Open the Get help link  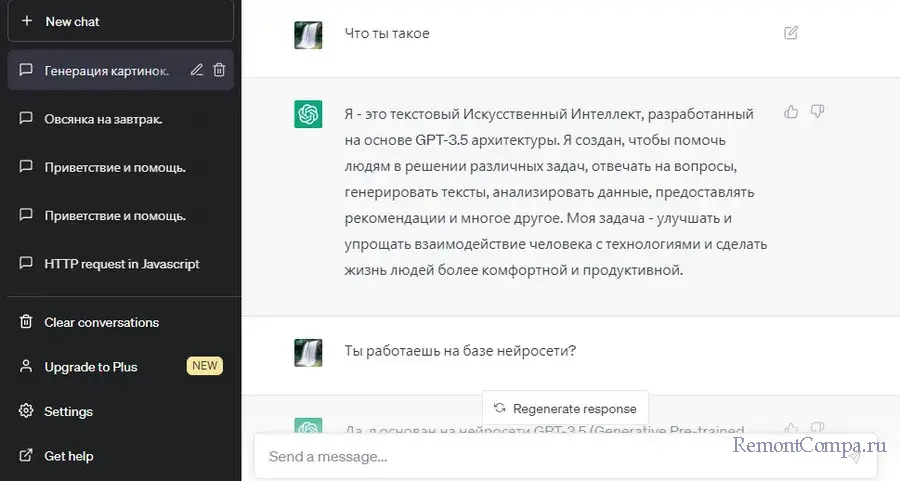(68, 456)
